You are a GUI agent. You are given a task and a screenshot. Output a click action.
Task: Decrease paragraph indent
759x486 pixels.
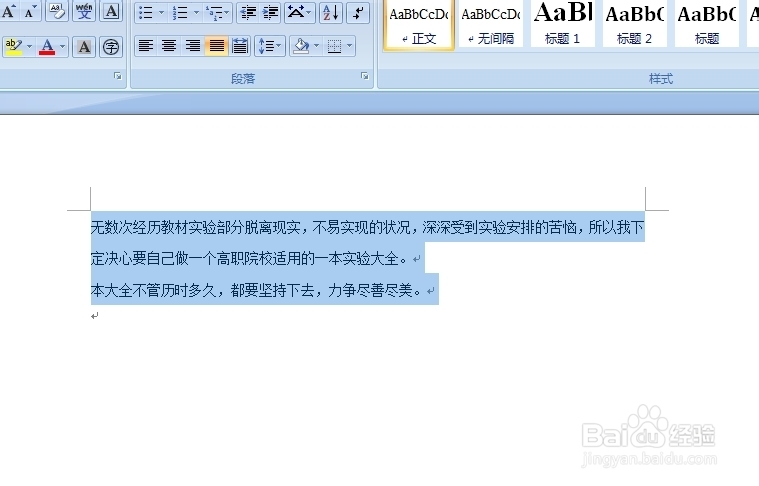point(248,13)
